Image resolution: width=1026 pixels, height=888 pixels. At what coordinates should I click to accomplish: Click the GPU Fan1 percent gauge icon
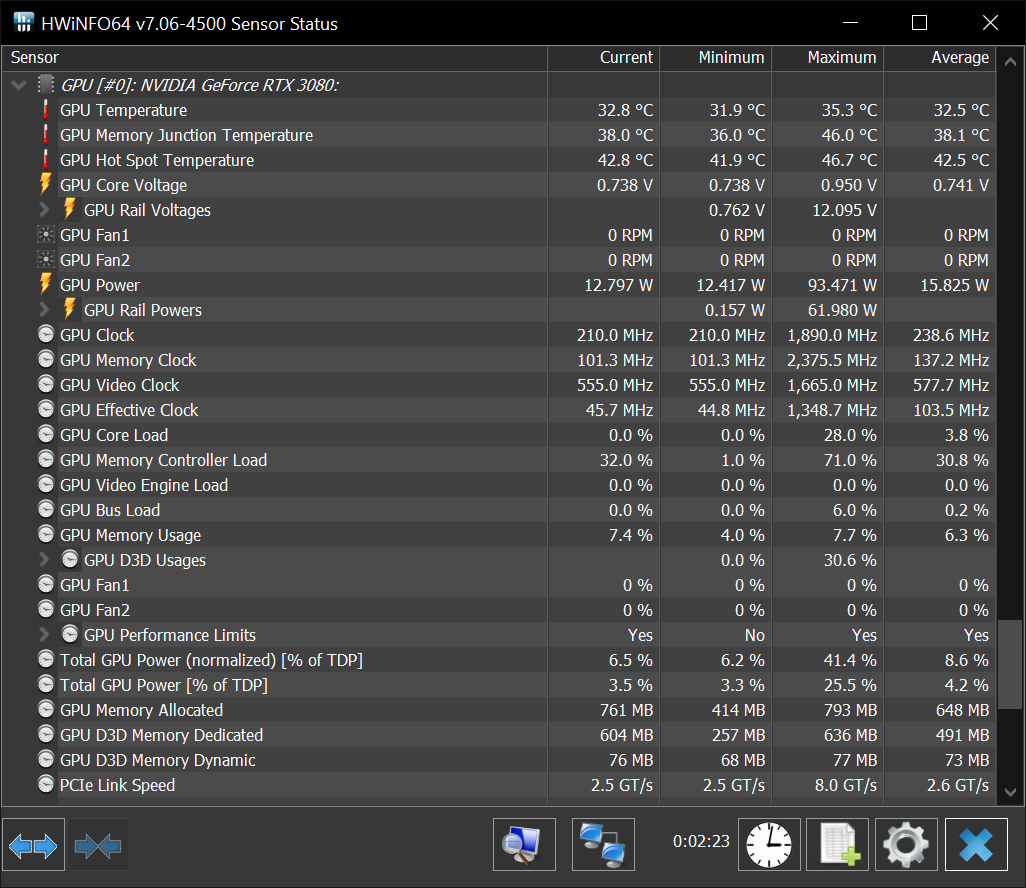[46, 584]
